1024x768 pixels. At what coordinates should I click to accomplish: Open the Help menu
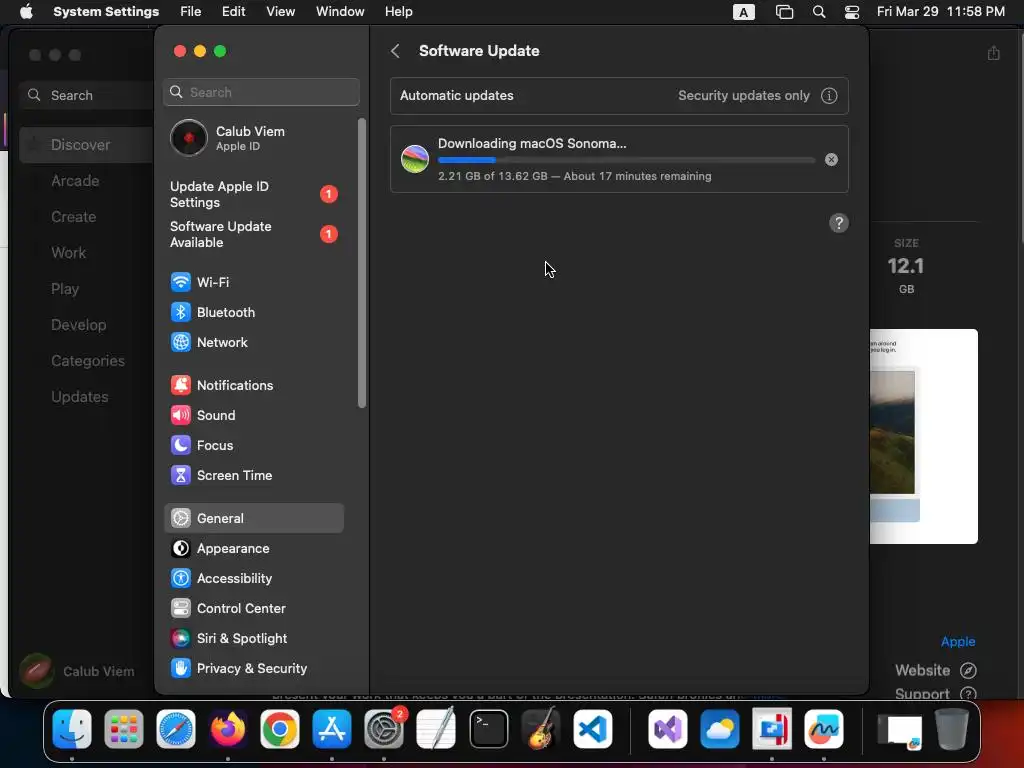click(398, 12)
